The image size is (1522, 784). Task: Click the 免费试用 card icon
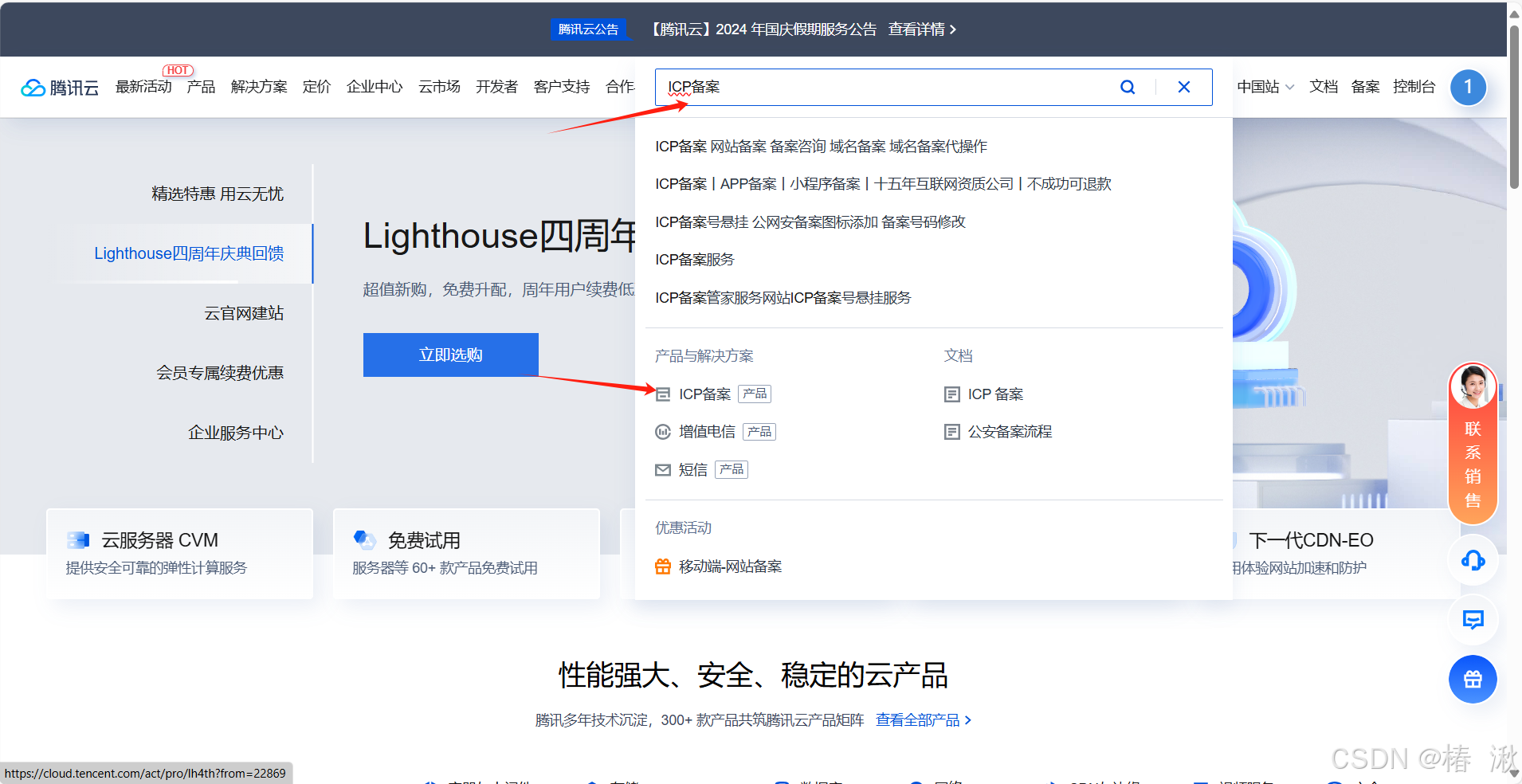coord(364,540)
